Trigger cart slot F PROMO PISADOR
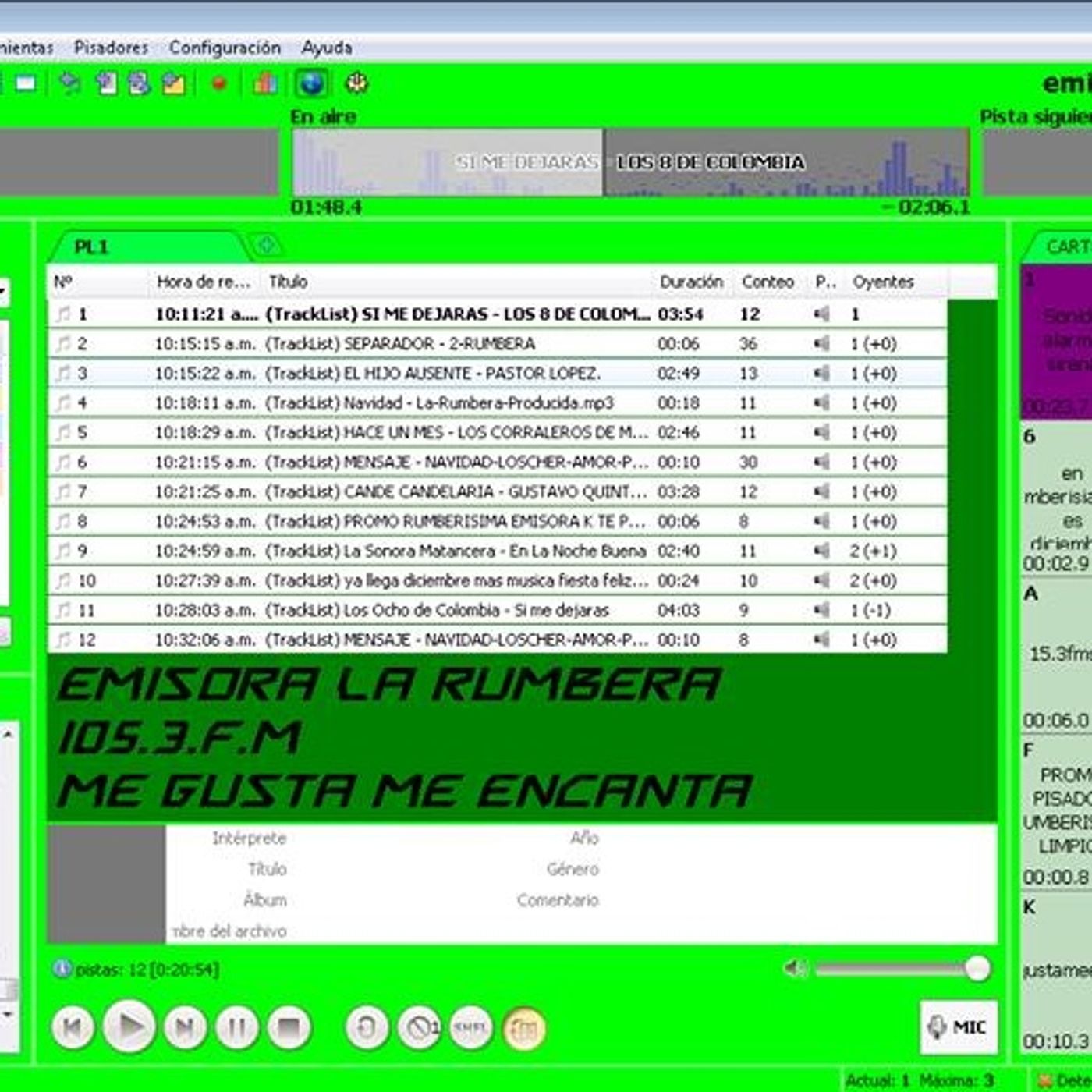This screenshot has width=1092, height=1092. pyautogui.click(x=1057, y=814)
